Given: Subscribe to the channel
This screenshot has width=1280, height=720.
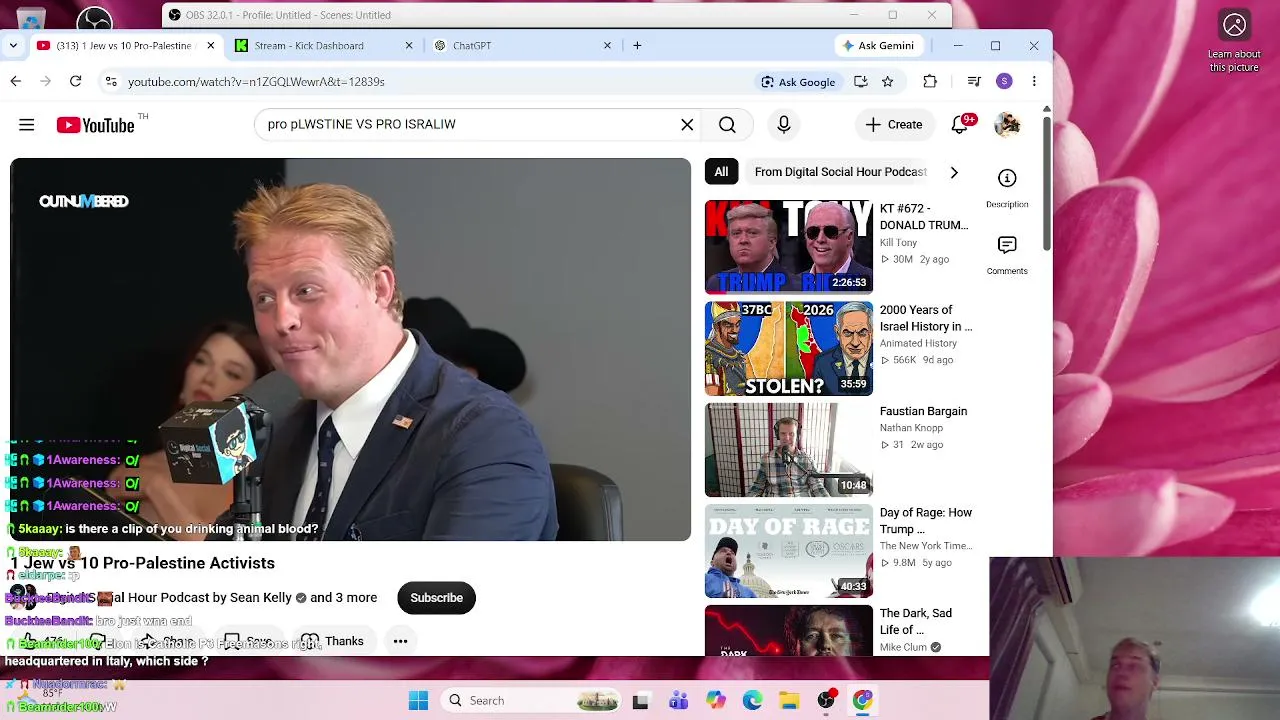Looking at the screenshot, I should coord(436,598).
